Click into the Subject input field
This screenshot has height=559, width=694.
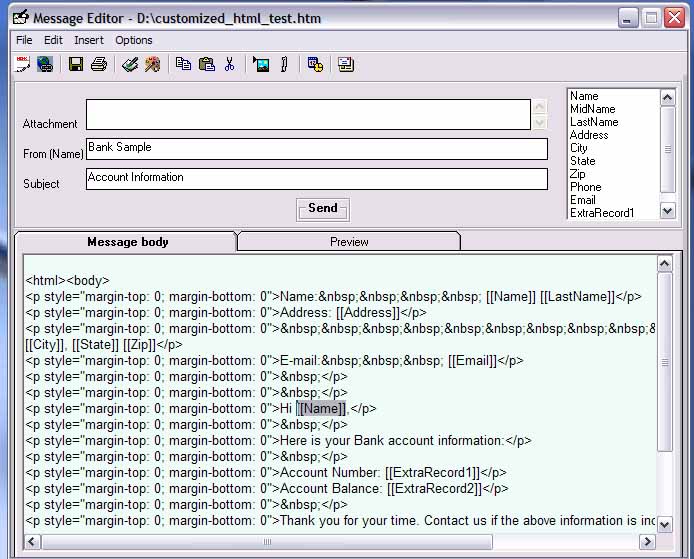316,179
